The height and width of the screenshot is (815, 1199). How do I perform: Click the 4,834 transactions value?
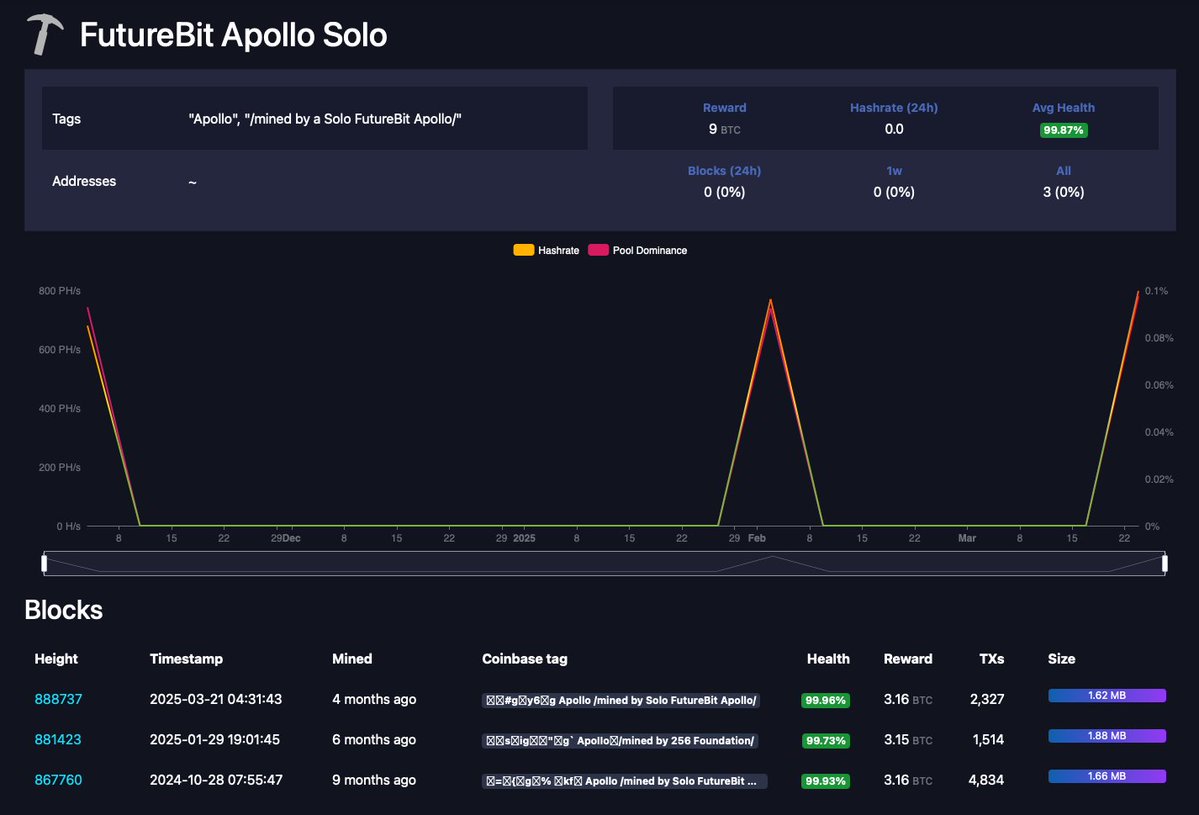point(986,780)
